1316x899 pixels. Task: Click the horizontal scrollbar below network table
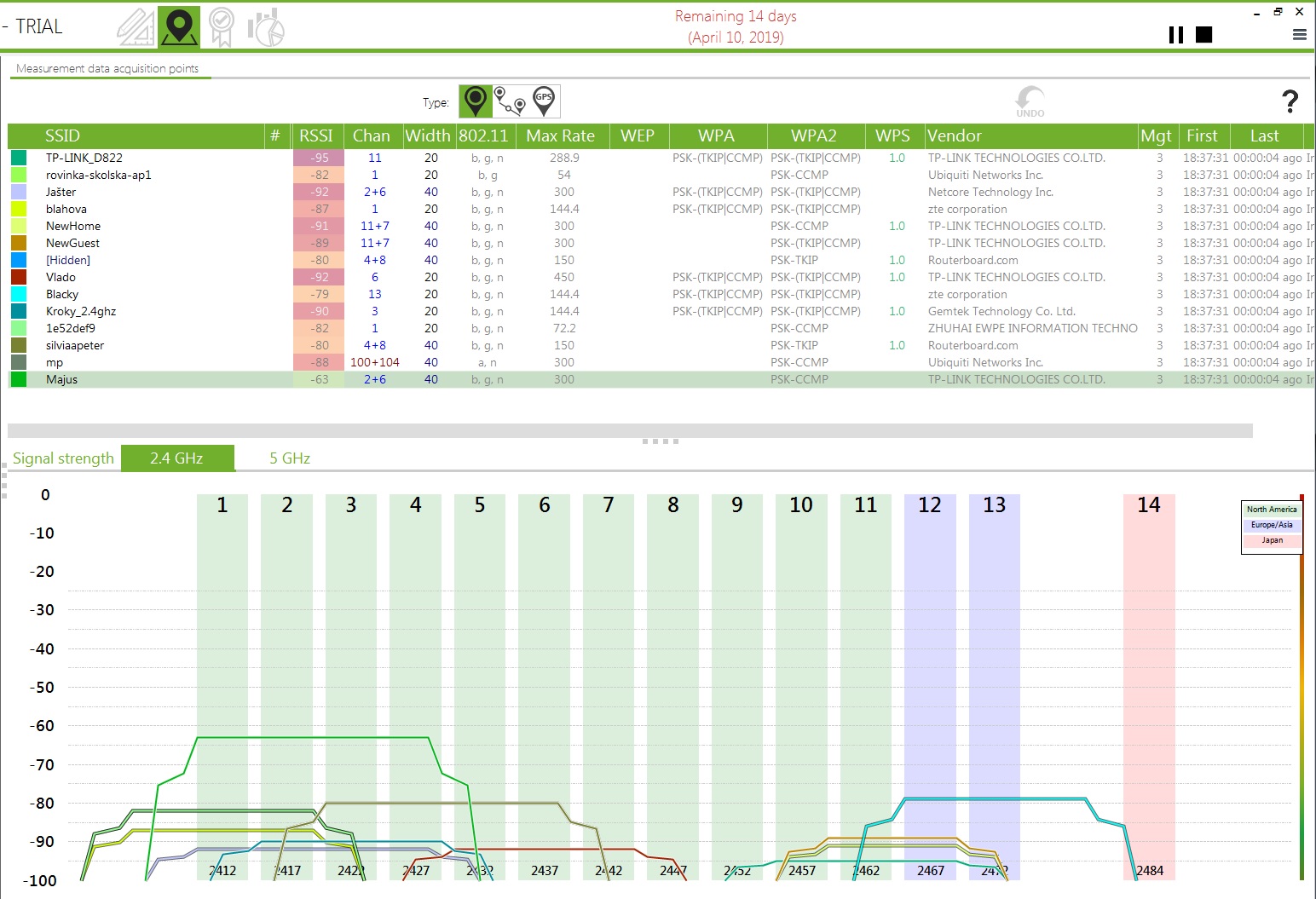(629, 430)
